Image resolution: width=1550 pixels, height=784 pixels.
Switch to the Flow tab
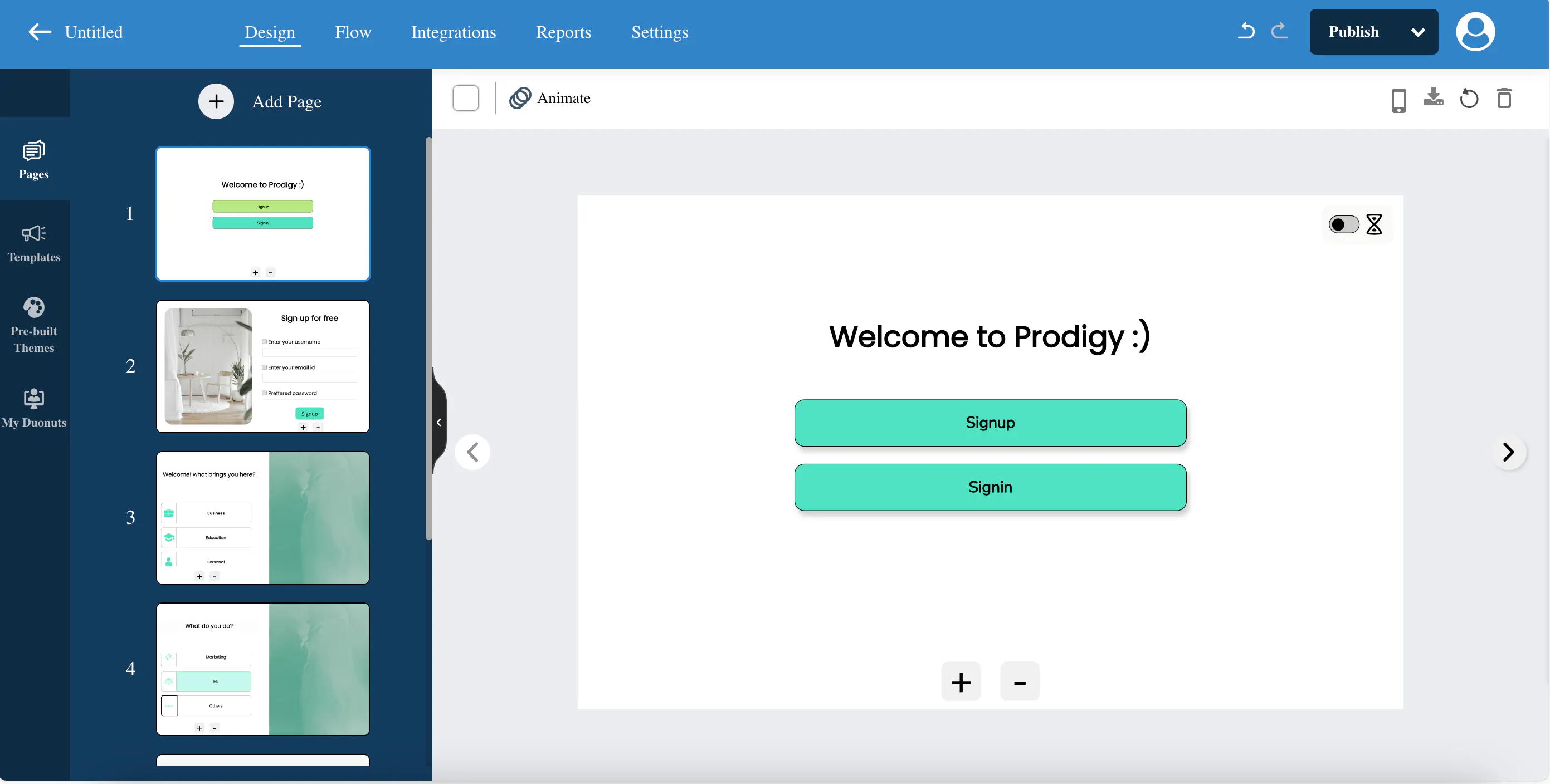pos(353,32)
